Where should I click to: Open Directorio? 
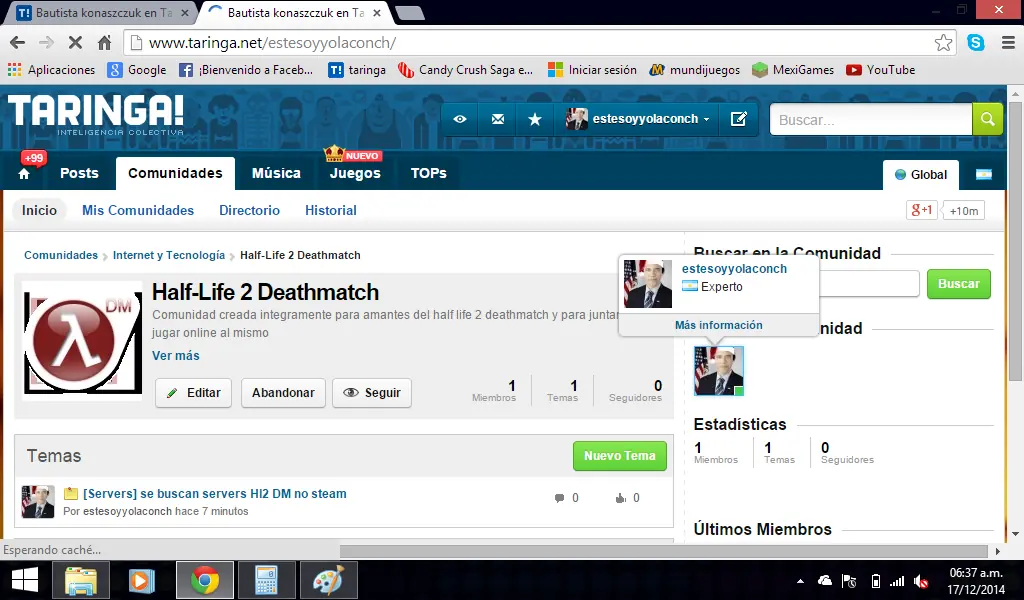(249, 210)
